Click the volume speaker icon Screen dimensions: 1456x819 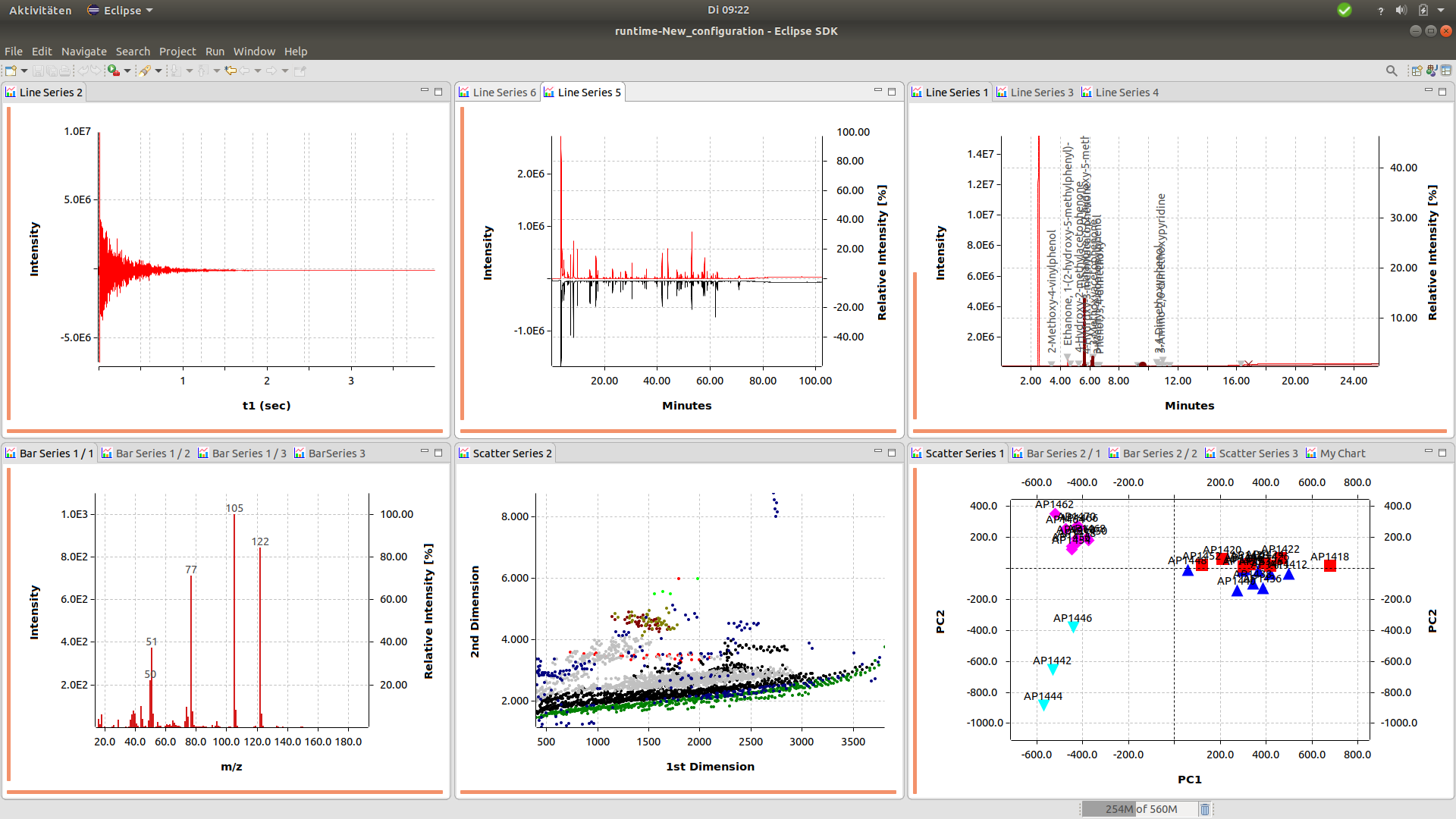pyautogui.click(x=1401, y=11)
